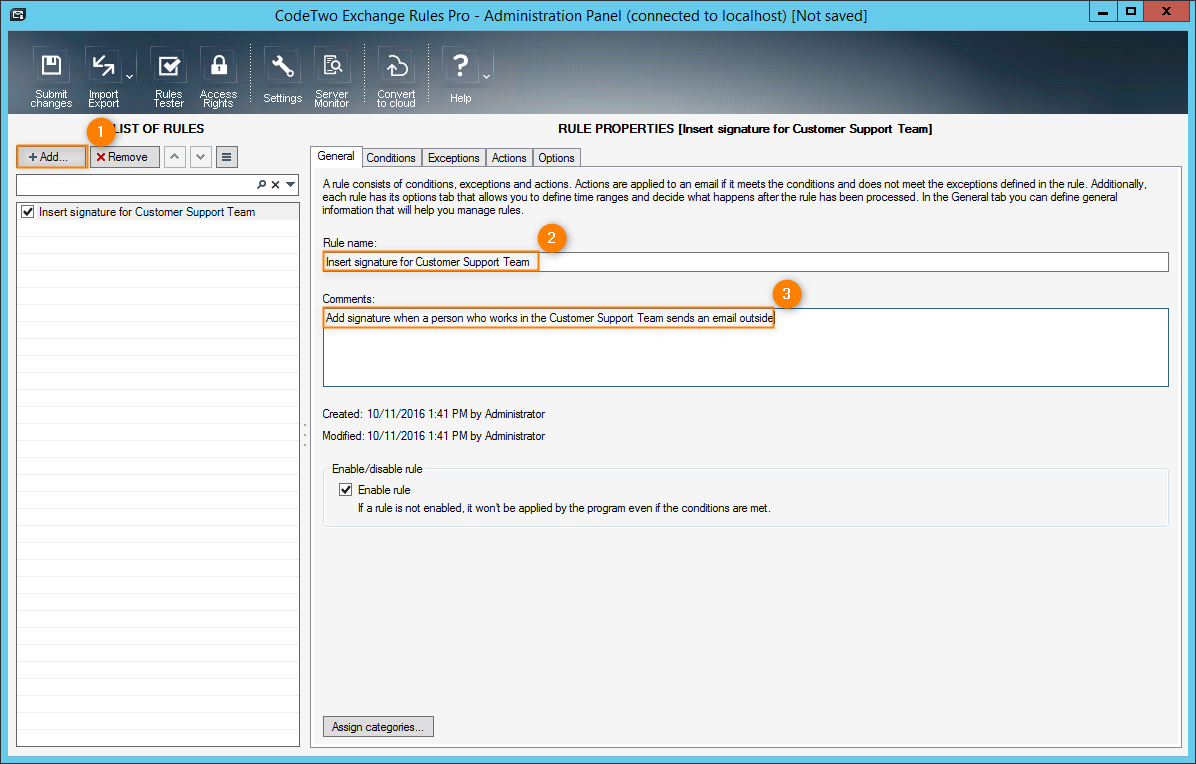Switch to the General tab

point(336,156)
